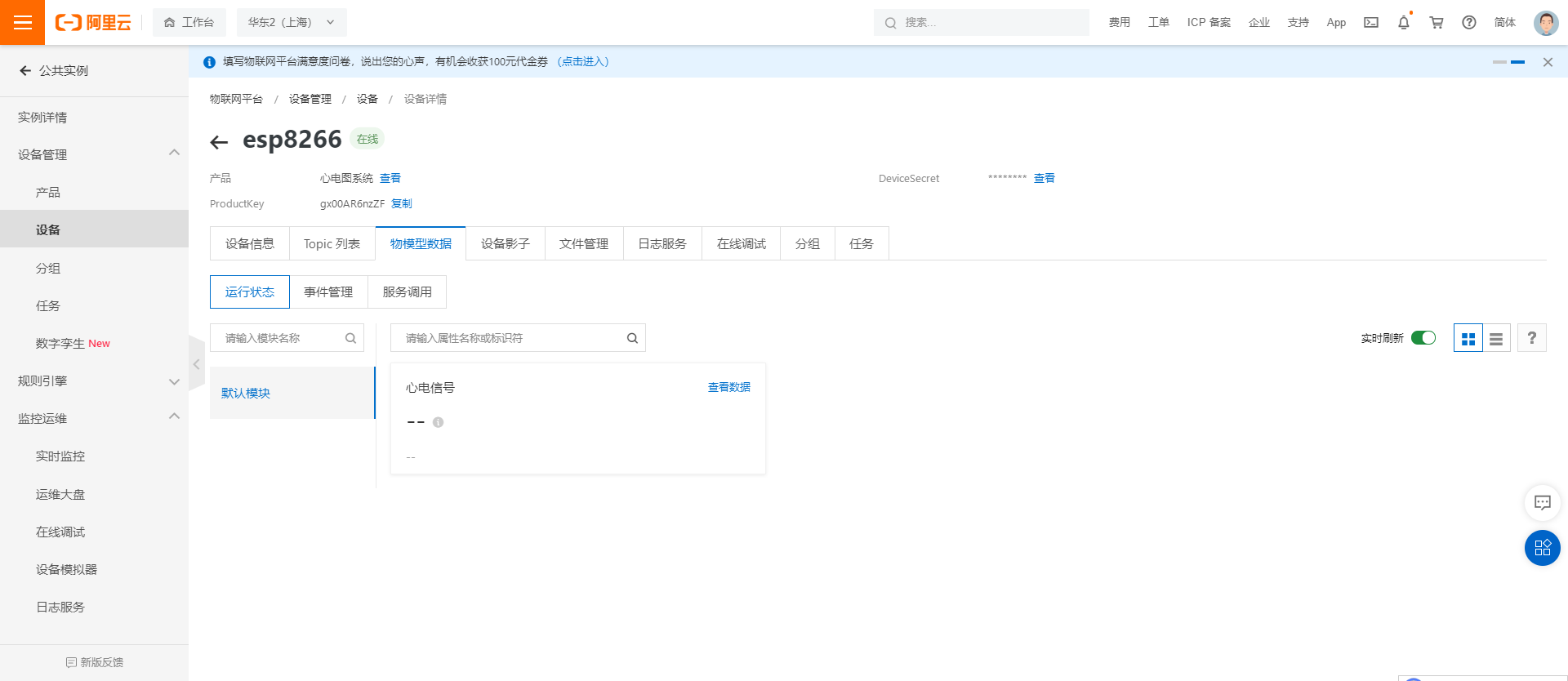Click ICP 备案 in top bar
Viewport: 1568px width, 681px height.
point(1209,23)
